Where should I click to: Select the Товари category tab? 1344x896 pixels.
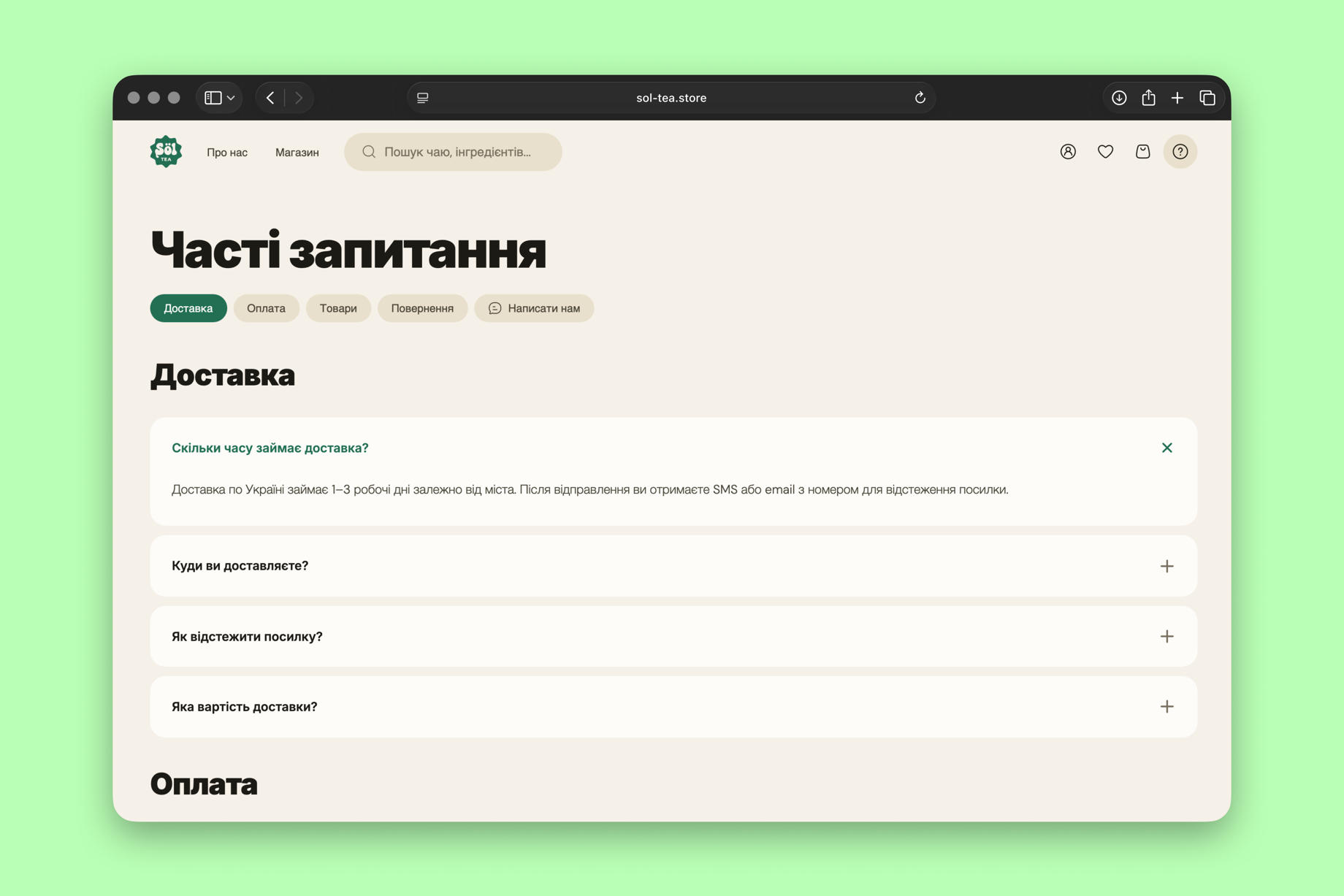[x=338, y=308]
